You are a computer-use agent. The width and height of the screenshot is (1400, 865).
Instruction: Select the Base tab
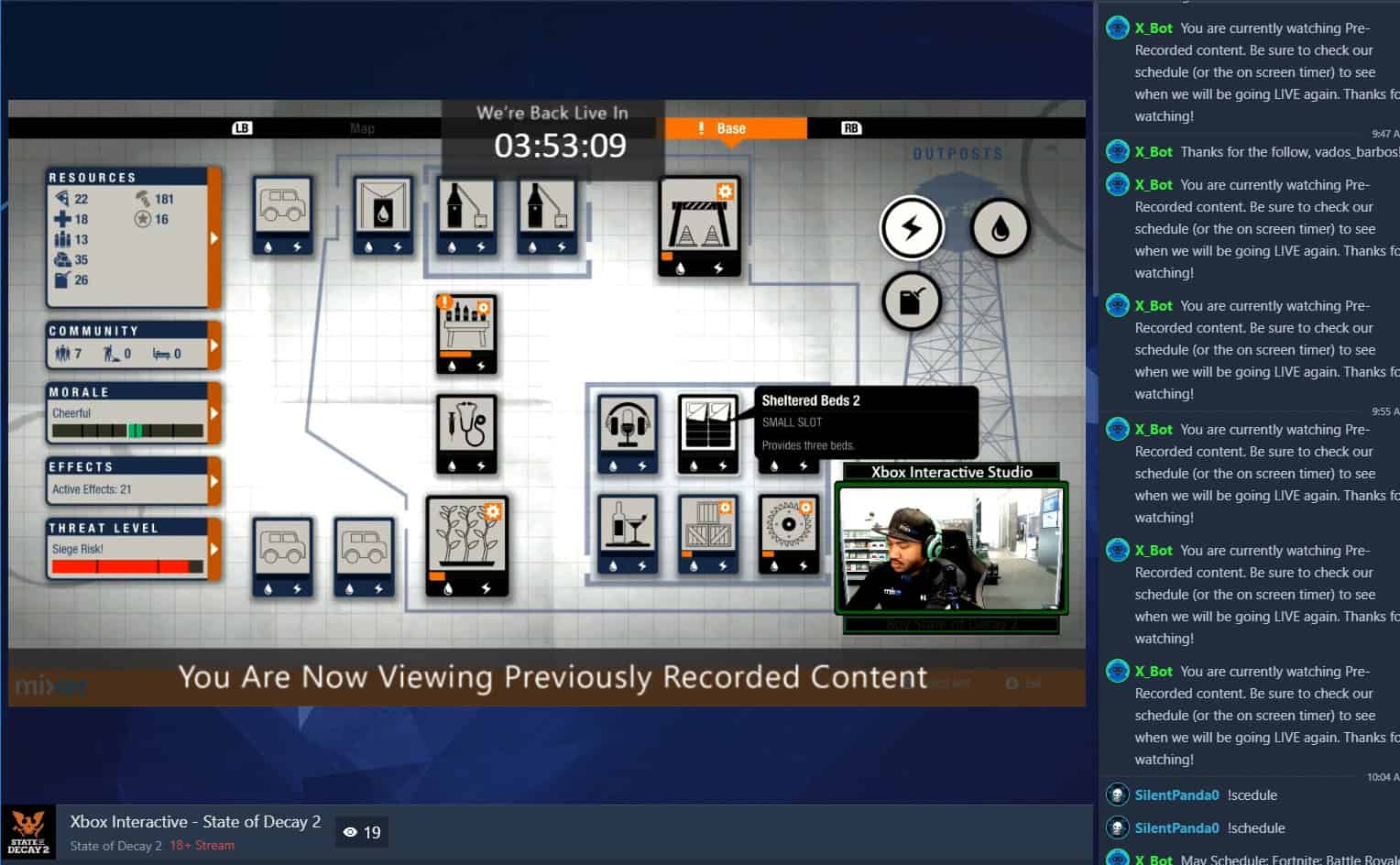pos(736,128)
